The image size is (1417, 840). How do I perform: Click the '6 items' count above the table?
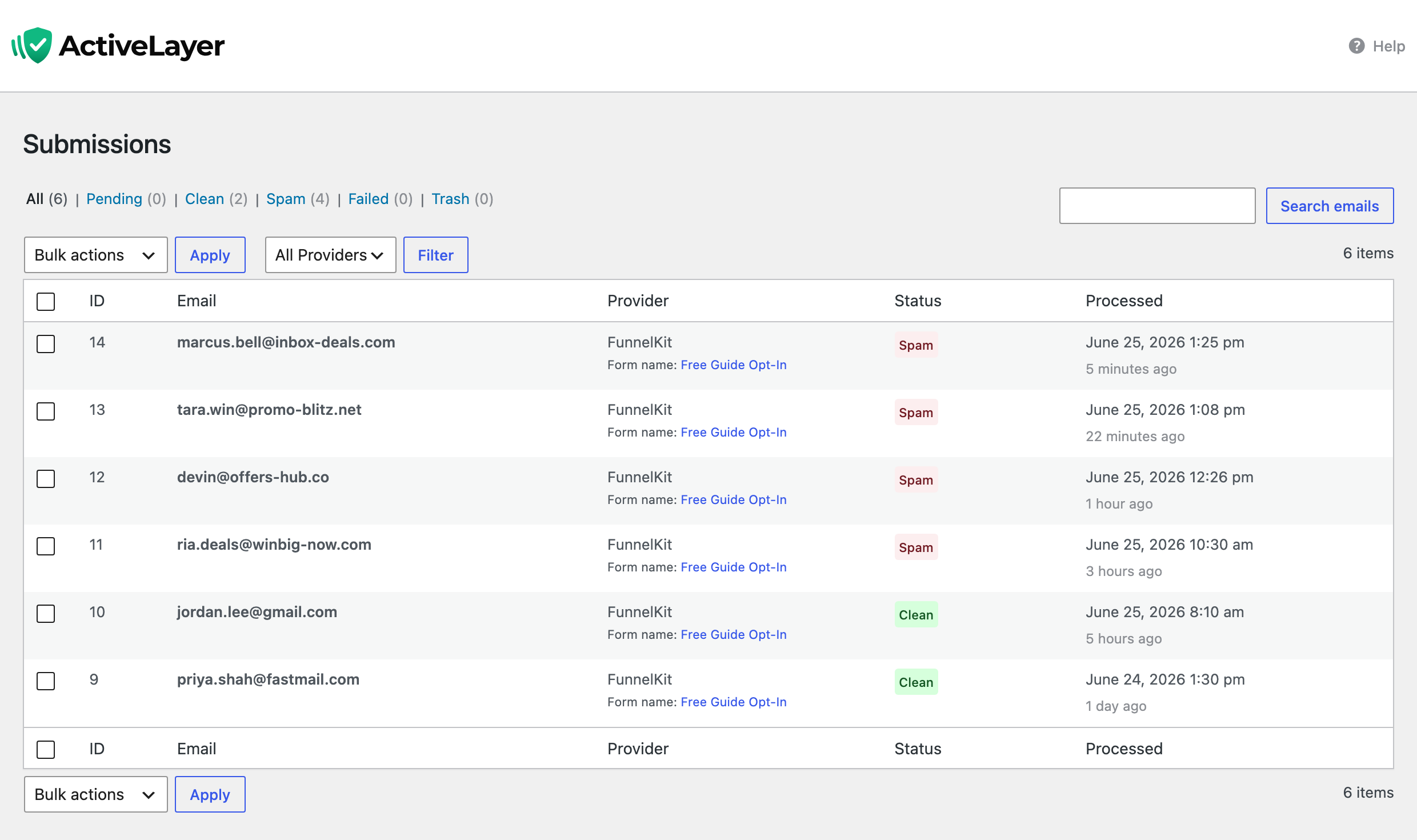pyautogui.click(x=1368, y=253)
